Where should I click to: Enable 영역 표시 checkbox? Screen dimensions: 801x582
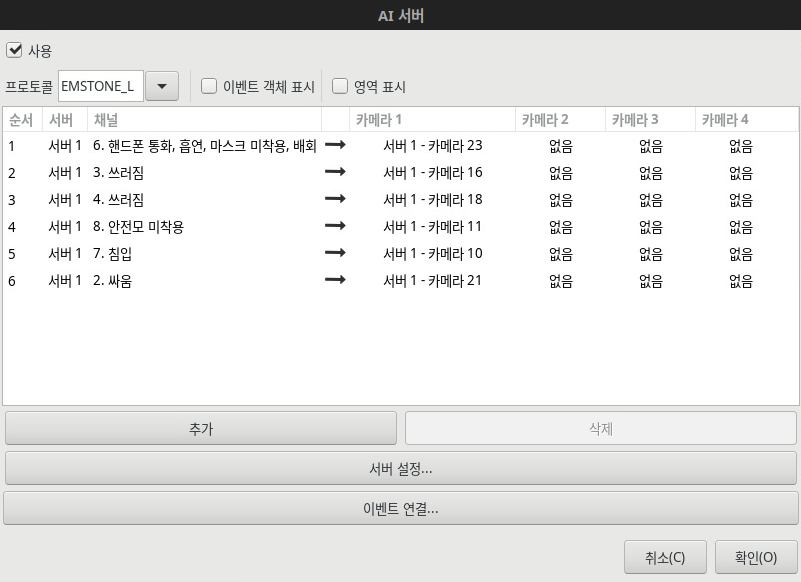point(340,87)
